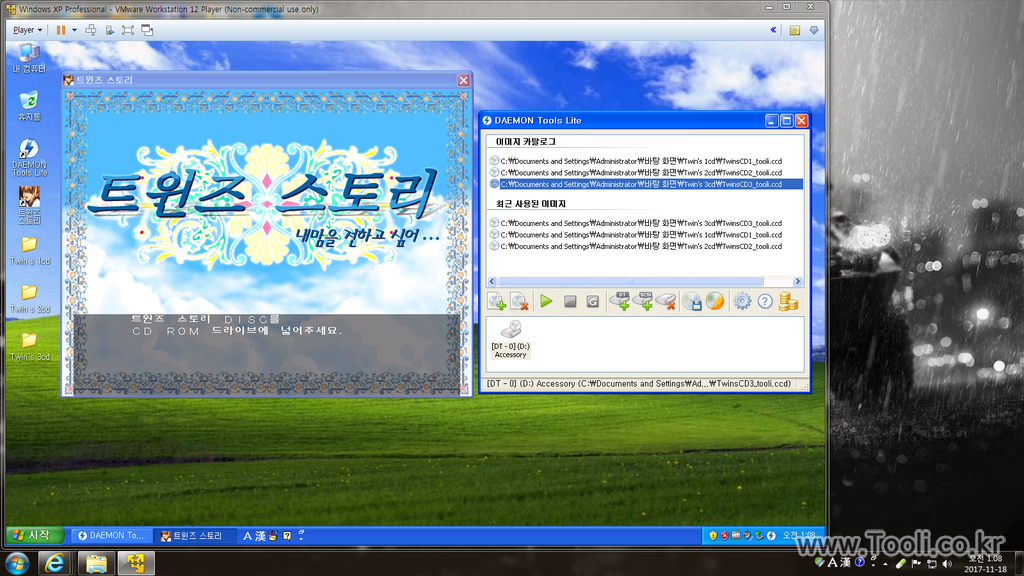
Task: Click the Help question mark icon
Action: [765, 301]
